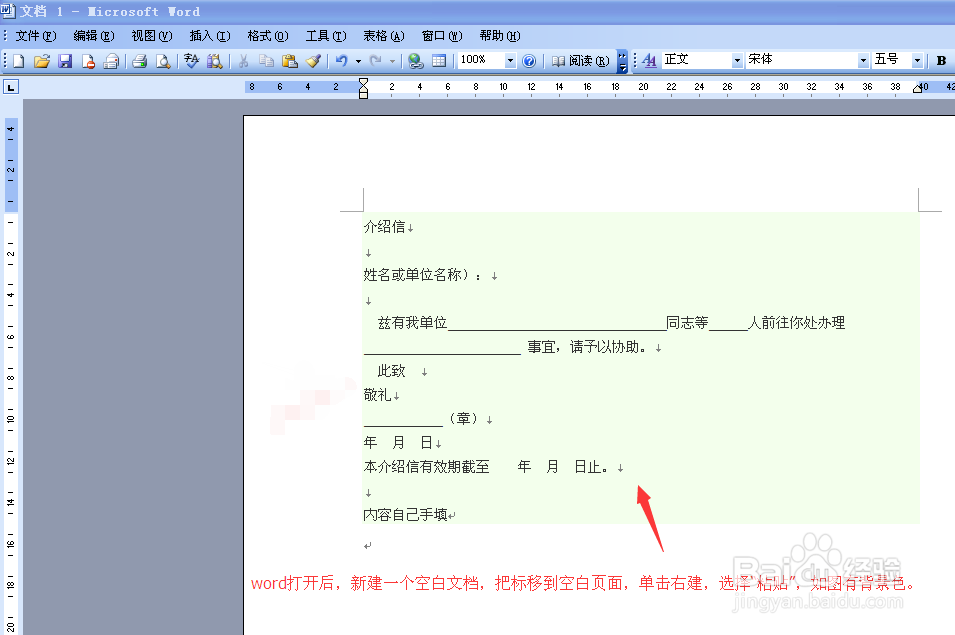
Task: Click the toolbar options chevron button
Action: point(621,60)
